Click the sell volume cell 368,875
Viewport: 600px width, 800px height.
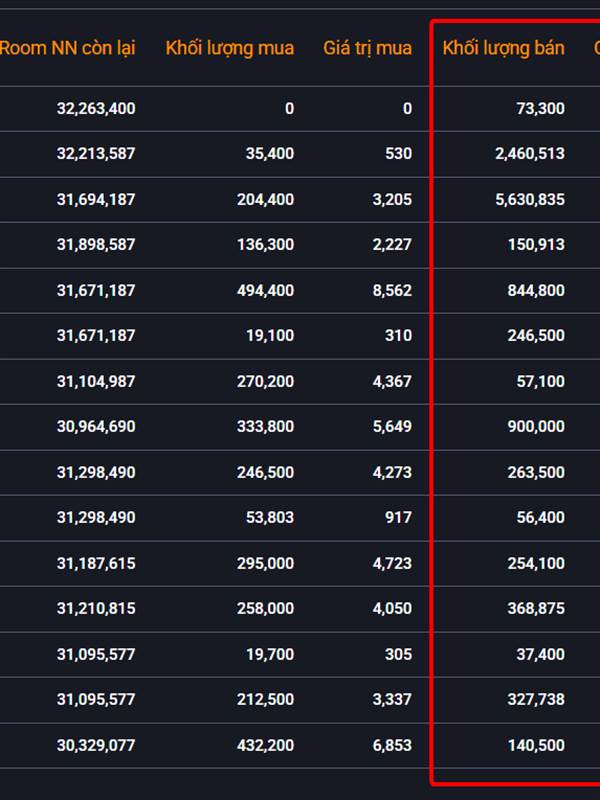tap(536, 608)
